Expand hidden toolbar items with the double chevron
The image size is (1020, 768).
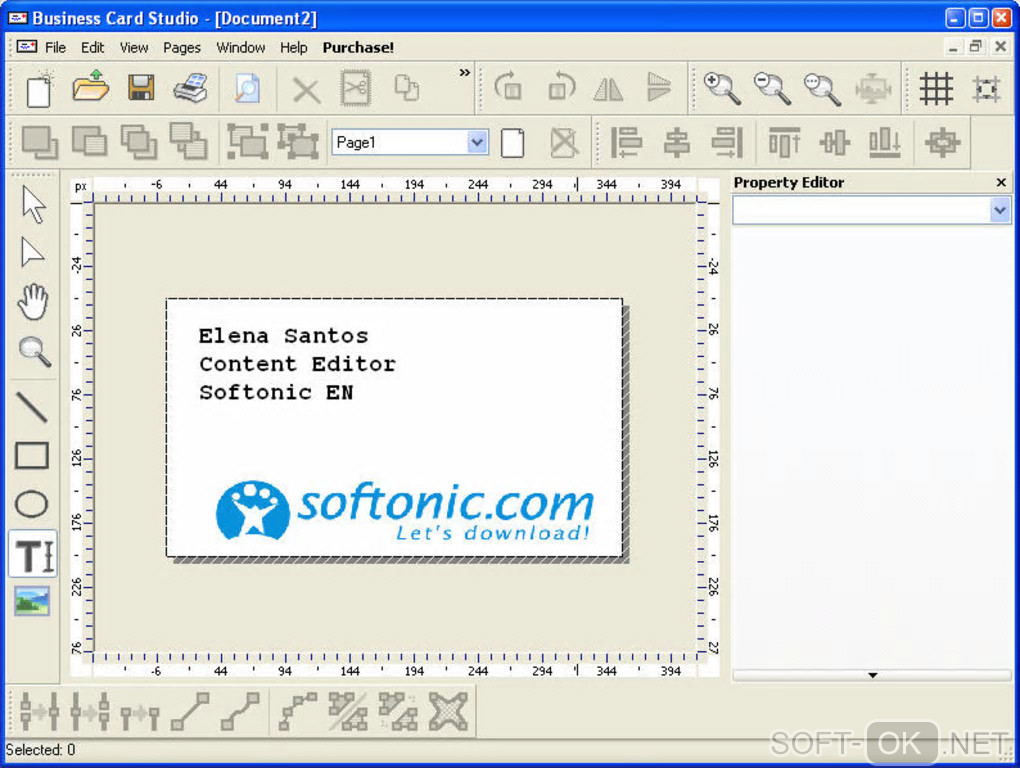[464, 72]
